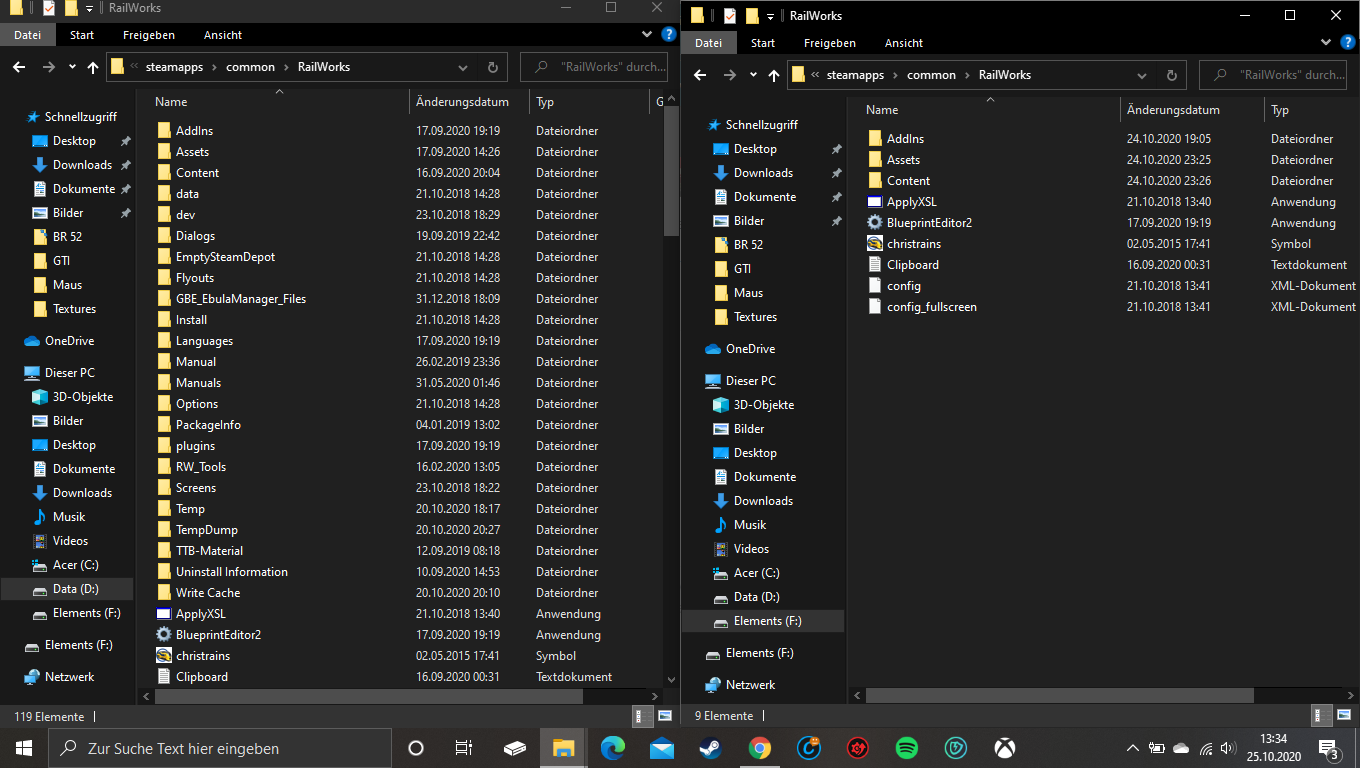Click the refresh button in left address bar

coord(492,67)
